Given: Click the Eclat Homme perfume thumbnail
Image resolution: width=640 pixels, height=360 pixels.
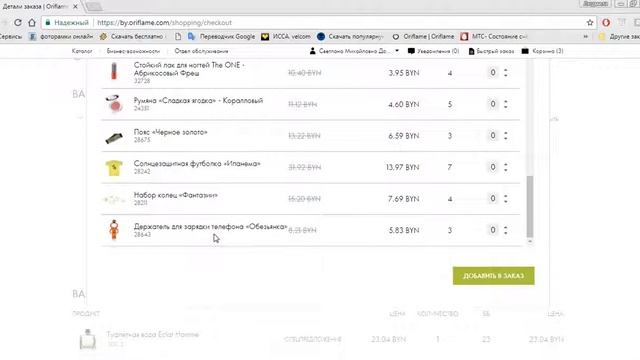Looking at the screenshot, I should point(87,339).
